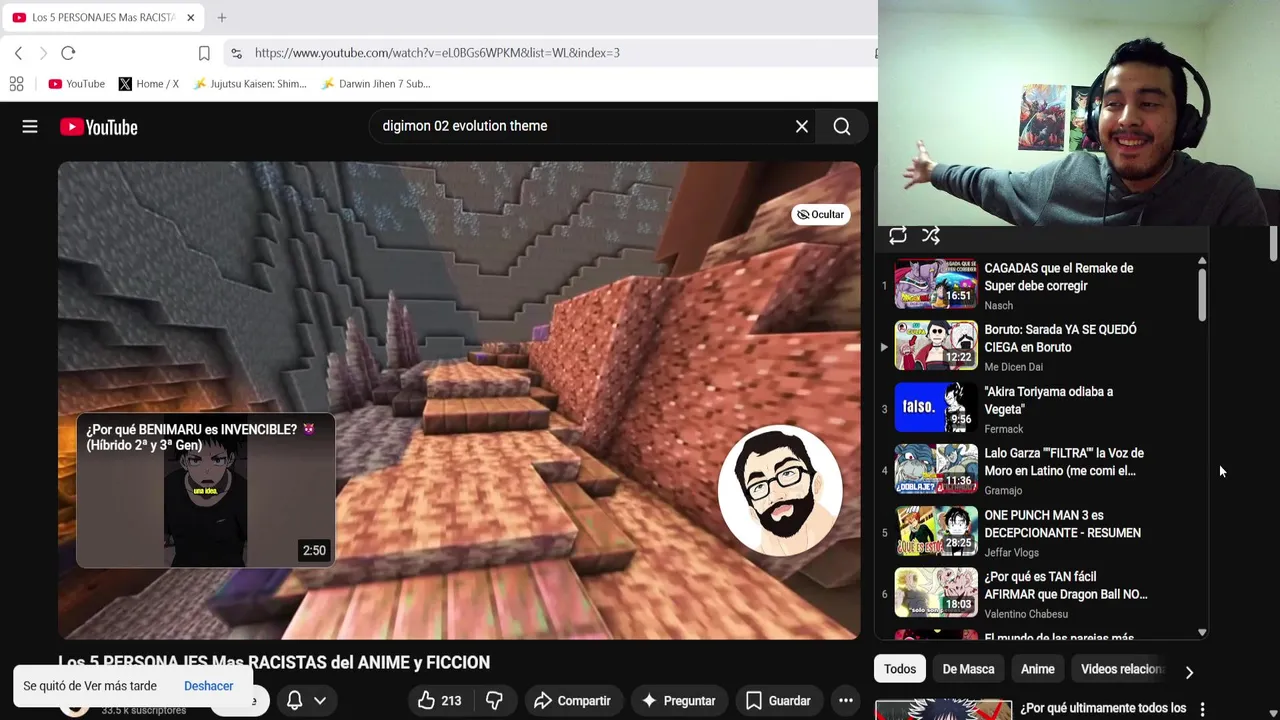Save video with Guardar button
Screen dimensions: 1280x720
point(778,701)
